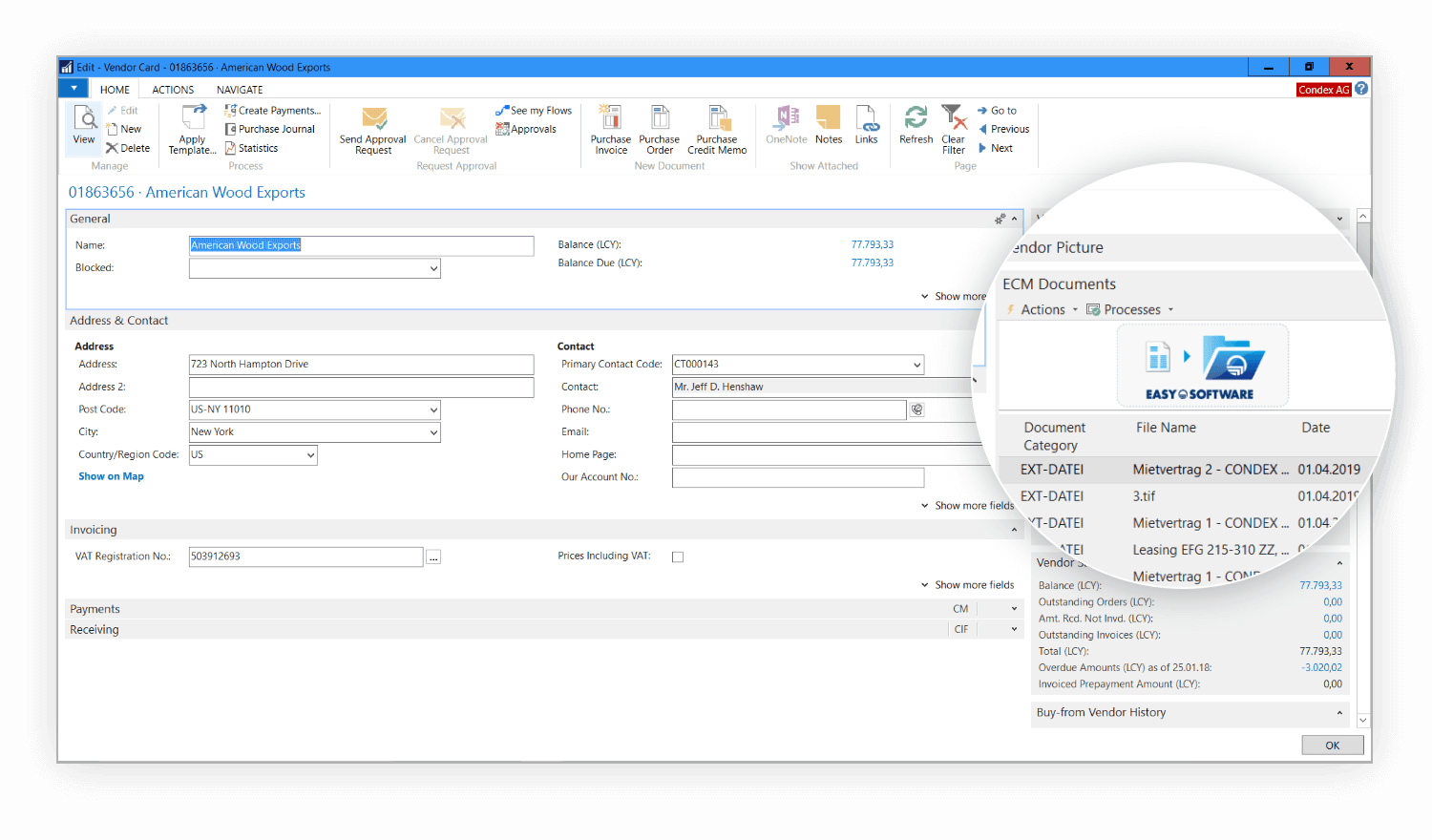Image resolution: width=1432 pixels, height=840 pixels.
Task: Click Show more fields under Invoicing
Action: click(x=967, y=585)
